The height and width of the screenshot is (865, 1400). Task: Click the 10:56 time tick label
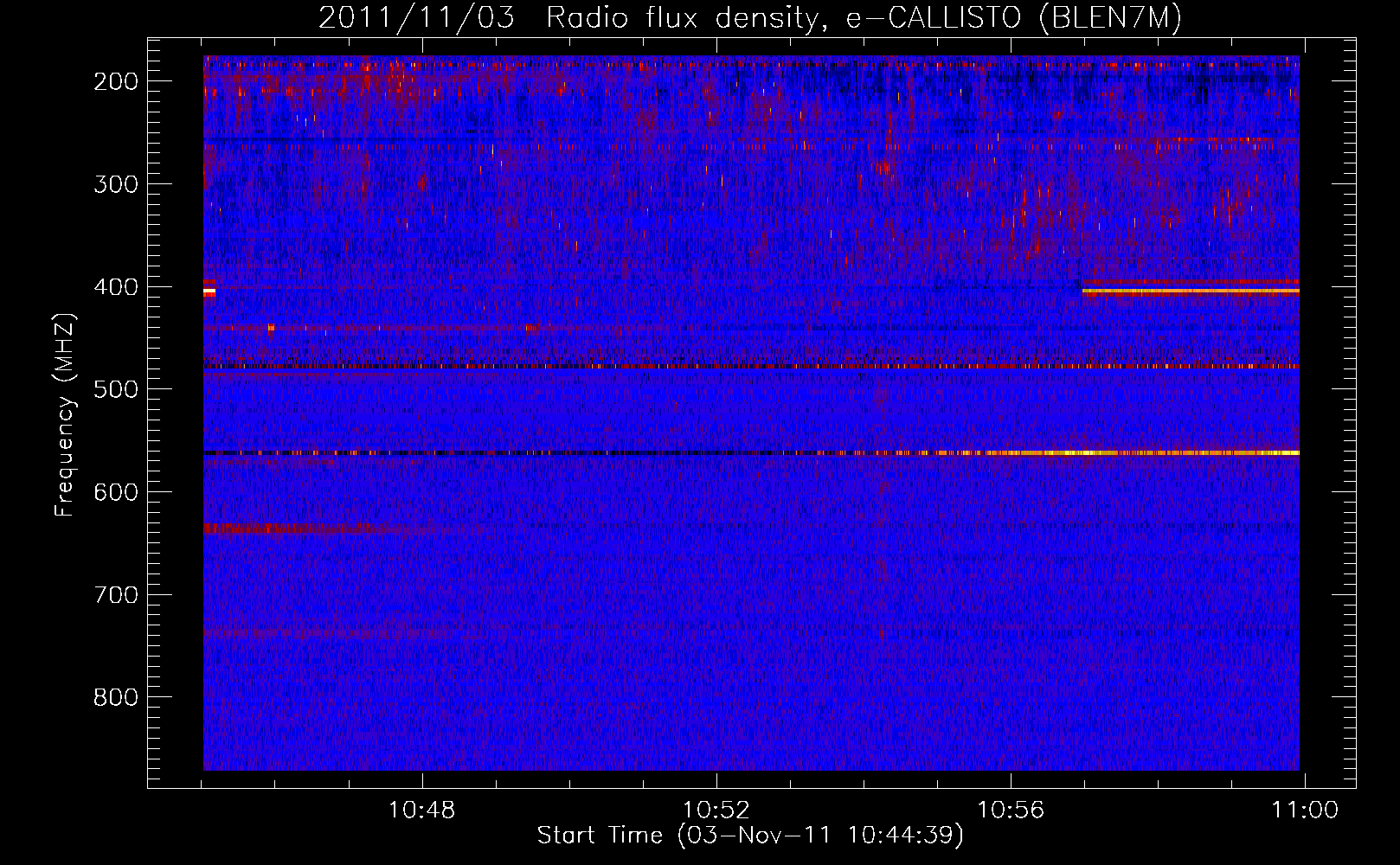click(1010, 811)
